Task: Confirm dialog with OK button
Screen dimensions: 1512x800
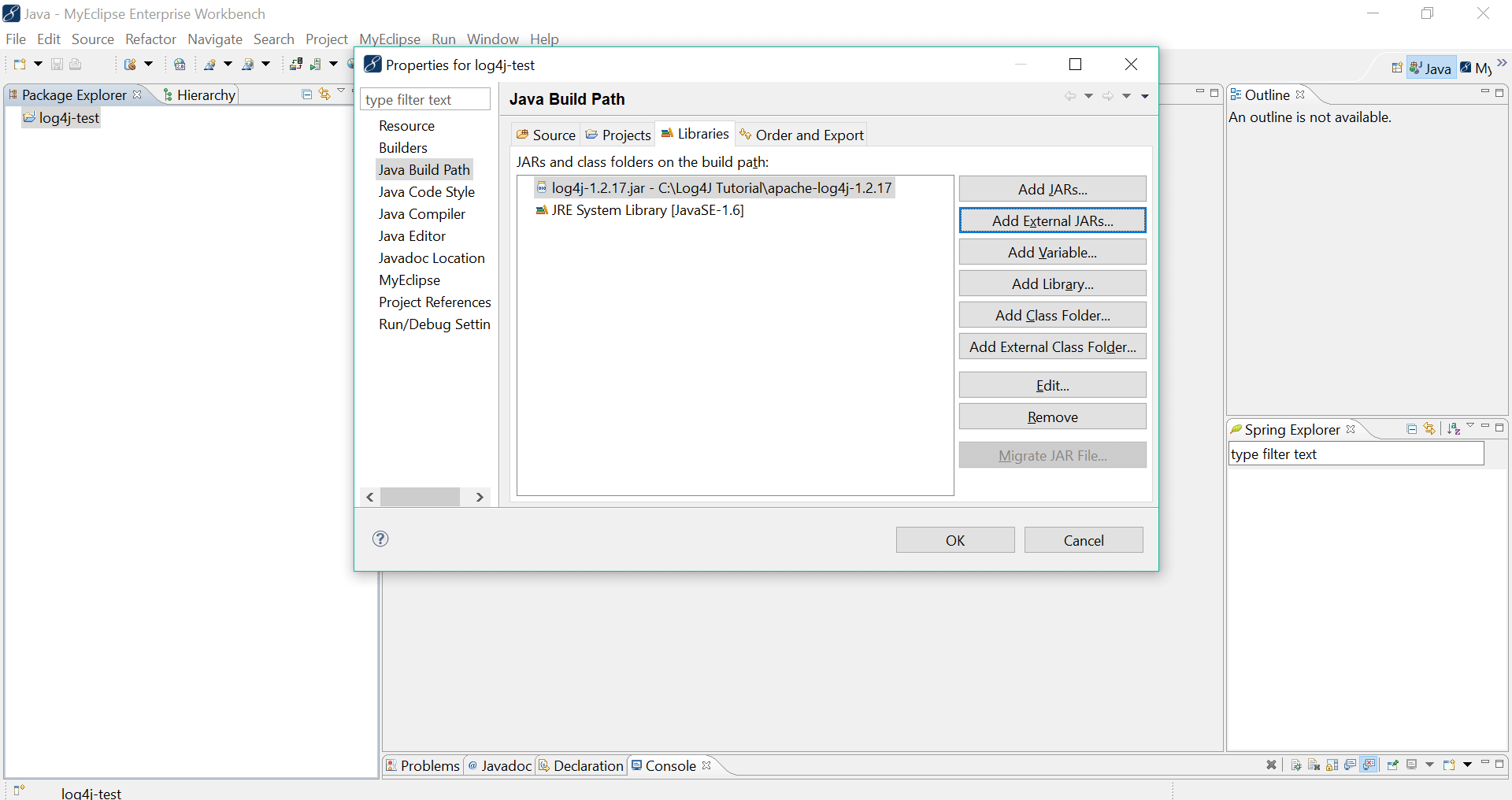Action: pyautogui.click(x=955, y=540)
